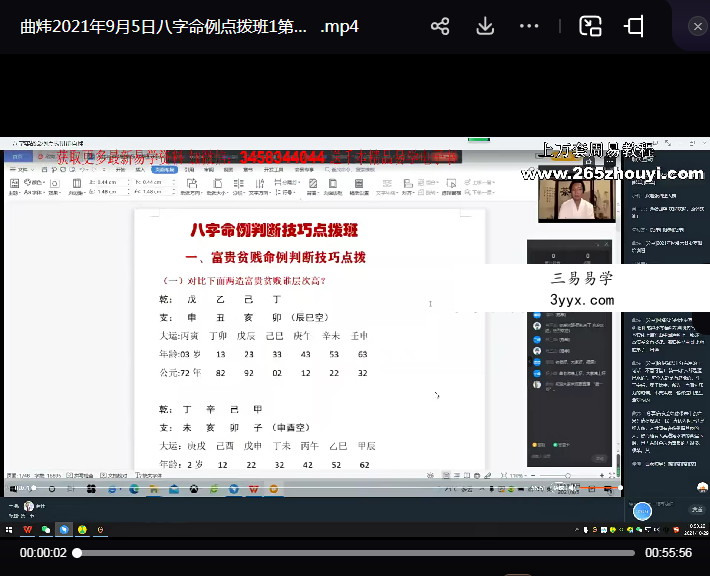Click the presenter webcam thumbnail

[x=576, y=200]
